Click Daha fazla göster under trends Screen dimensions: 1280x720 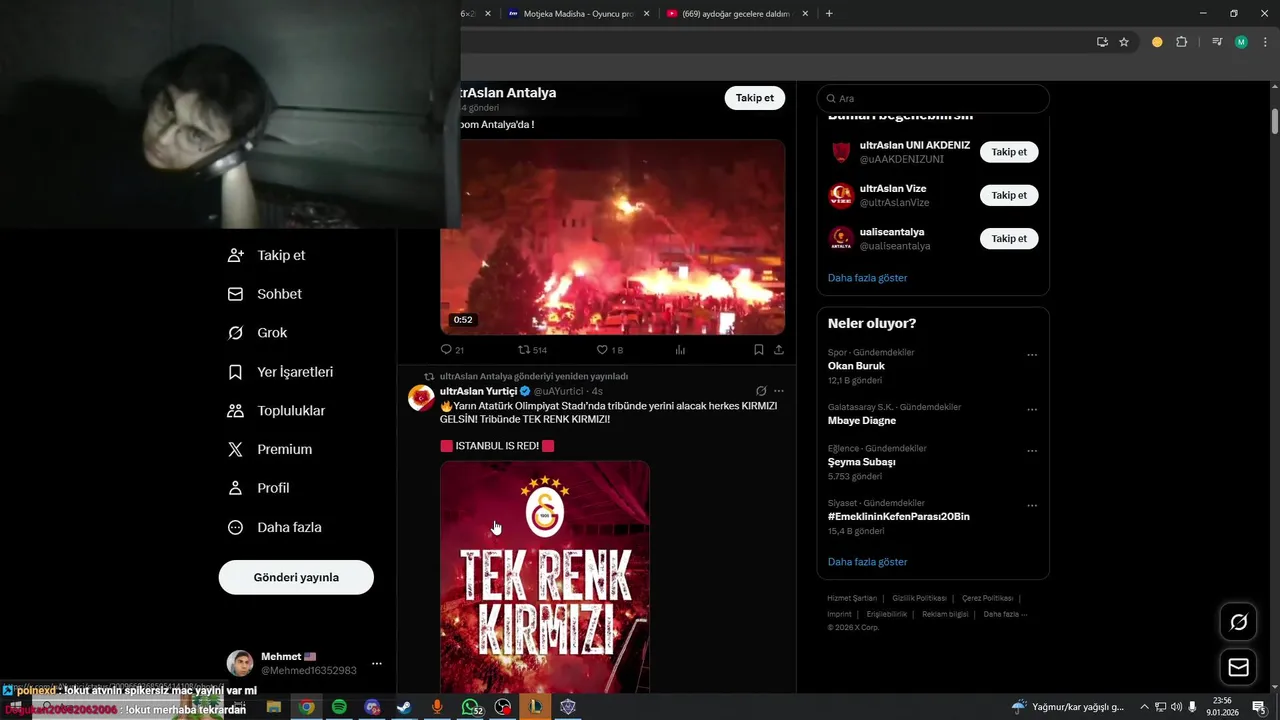[x=867, y=562]
